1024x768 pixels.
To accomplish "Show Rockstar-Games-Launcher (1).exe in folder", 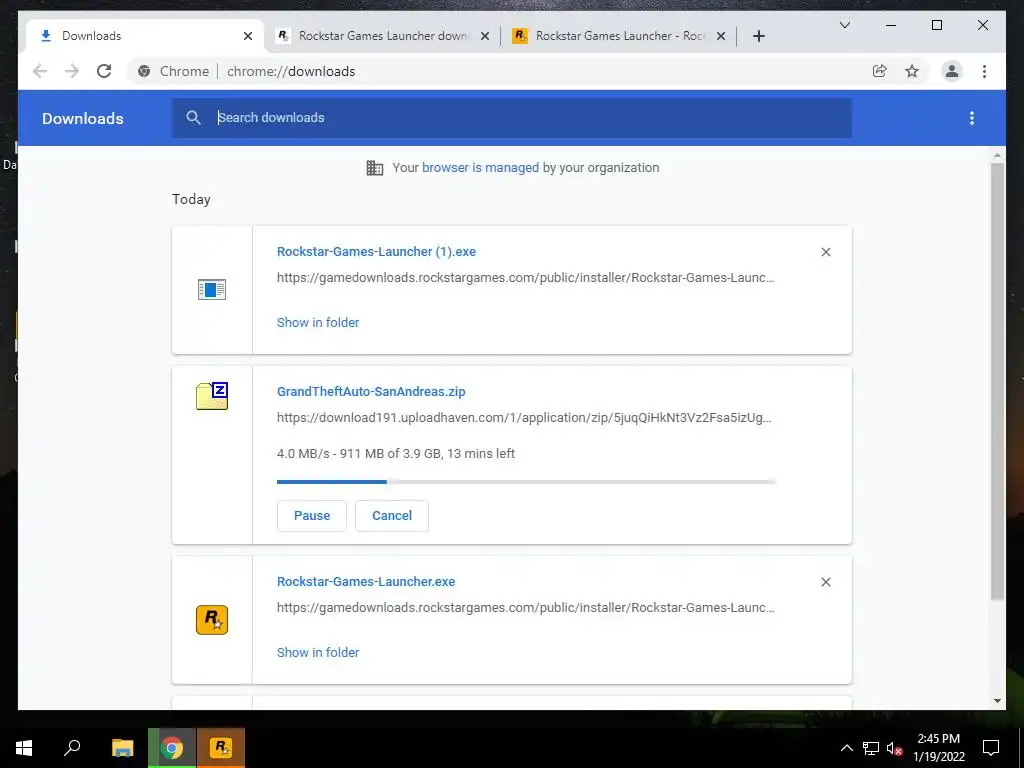I will click(318, 323).
